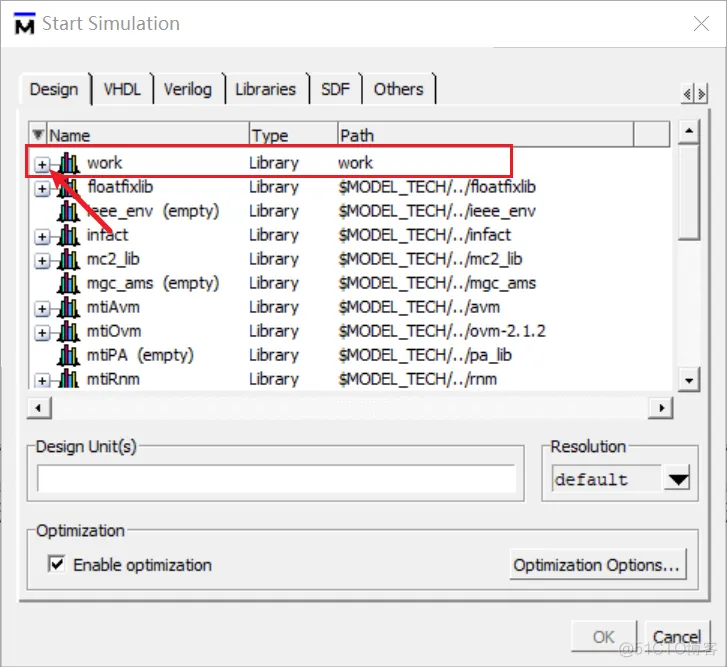This screenshot has height=667, width=727.
Task: Click the path $MODEL_TECH/../avm
Action: [x=420, y=307]
